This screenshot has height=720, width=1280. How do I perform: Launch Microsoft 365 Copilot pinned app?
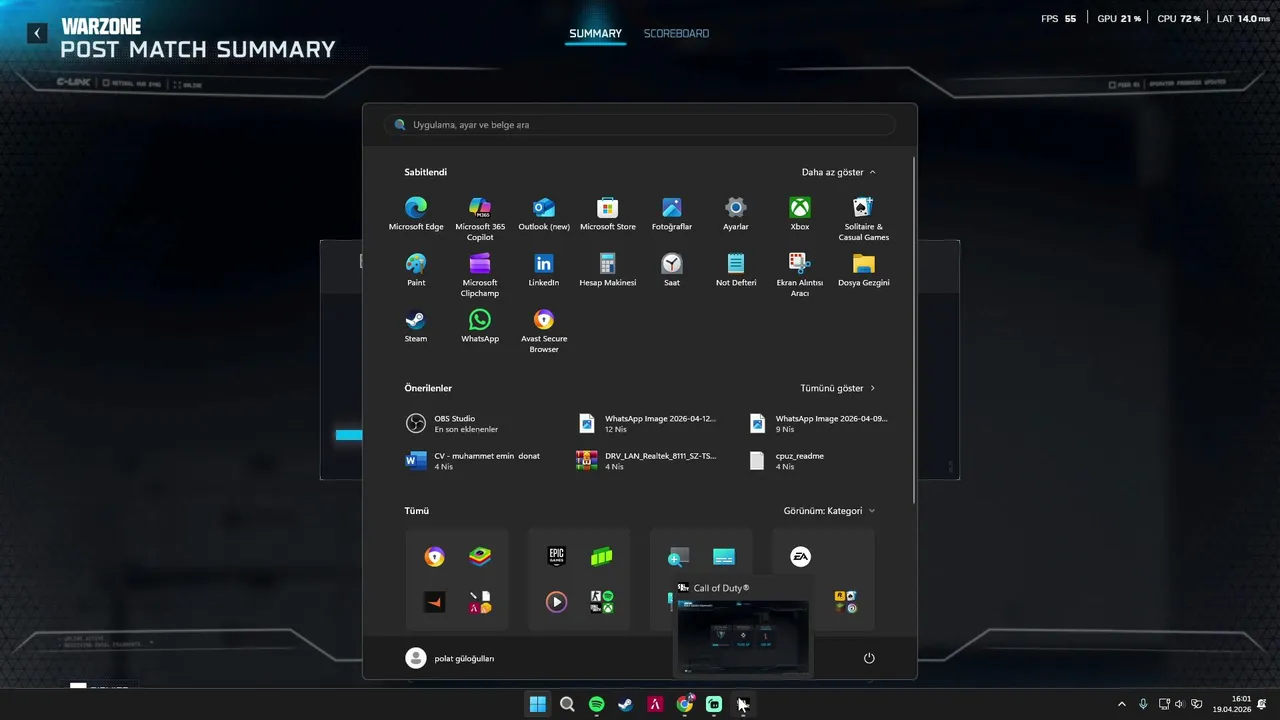click(480, 218)
